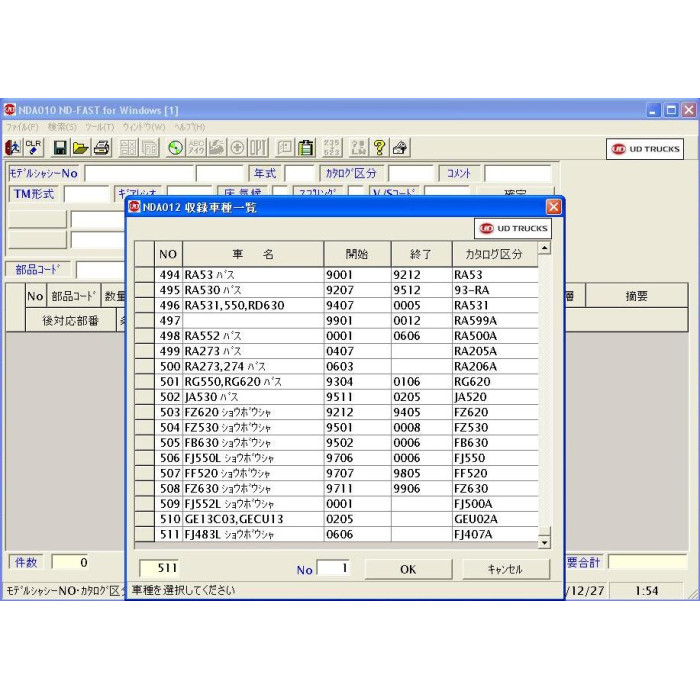The height and width of the screenshot is (700, 700).
Task: Select row selector for 494 RA53
Action: [145, 275]
